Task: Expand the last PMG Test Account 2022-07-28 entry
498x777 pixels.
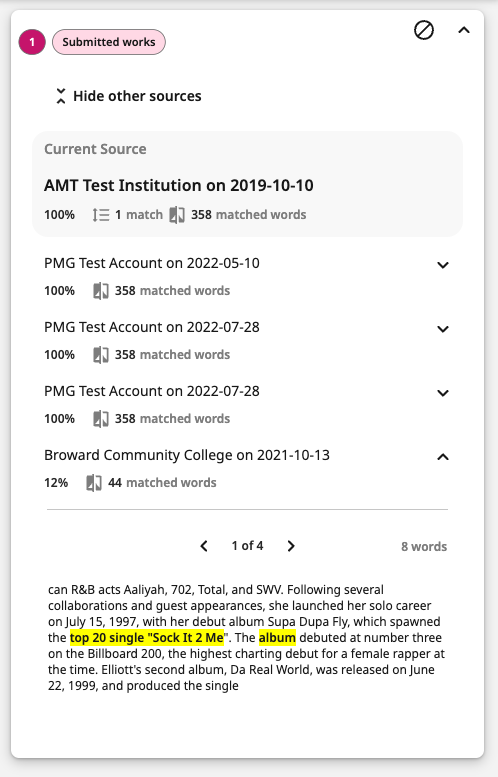Action: click(443, 393)
